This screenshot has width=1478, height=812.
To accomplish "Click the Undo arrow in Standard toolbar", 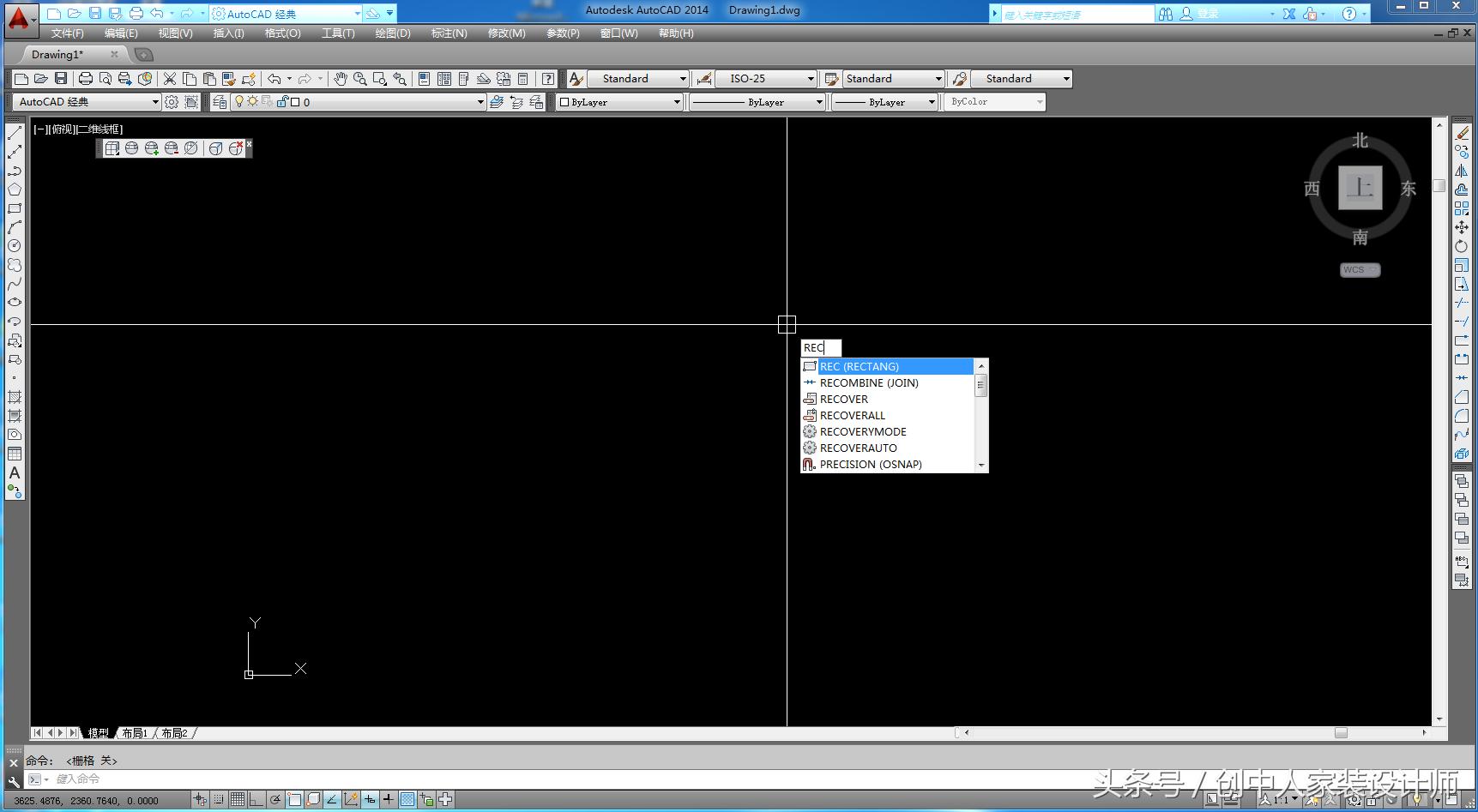I will coord(274,79).
